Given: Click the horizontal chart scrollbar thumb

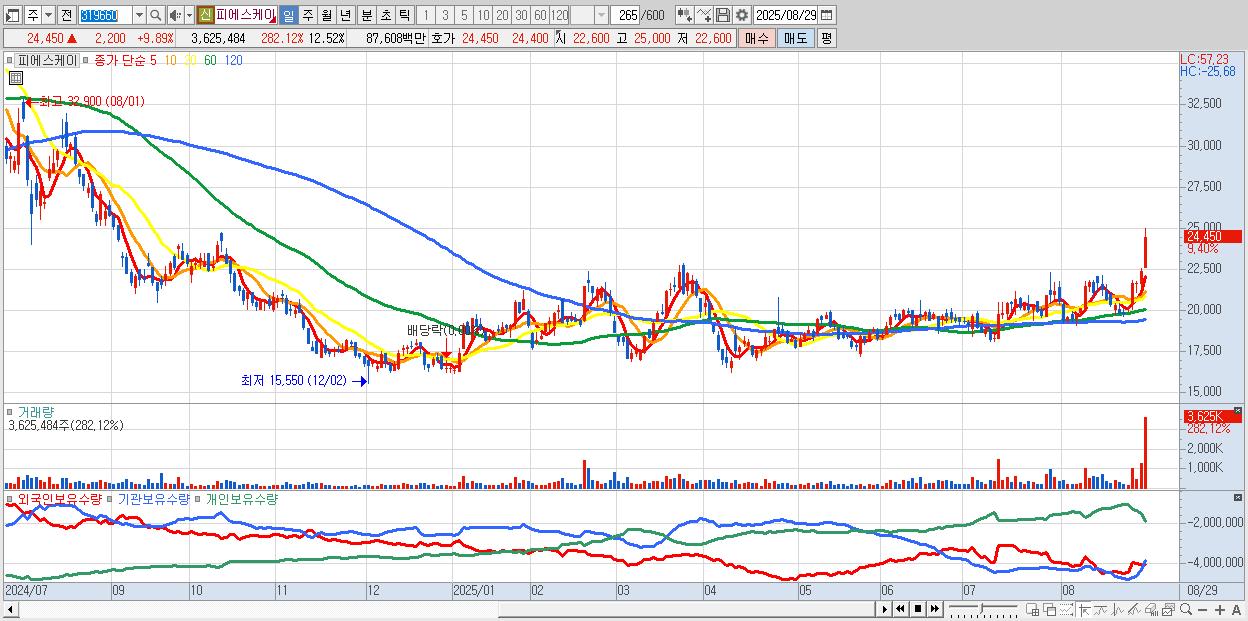Looking at the screenshot, I should point(686,610).
